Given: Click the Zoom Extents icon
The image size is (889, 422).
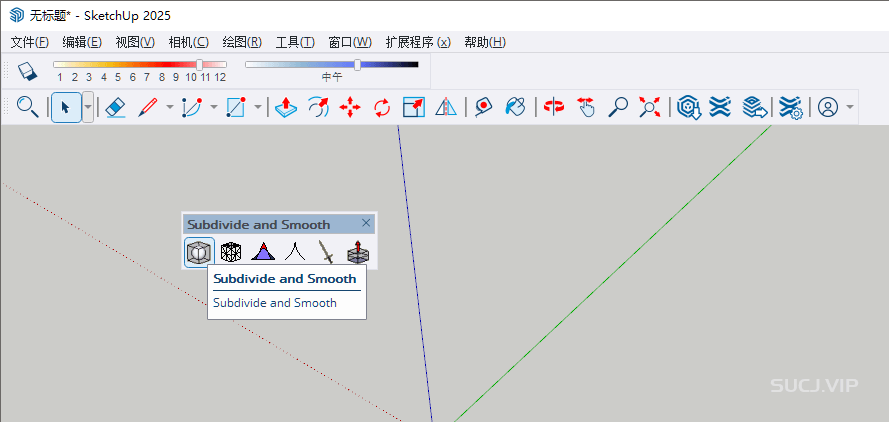Looking at the screenshot, I should coord(650,107).
